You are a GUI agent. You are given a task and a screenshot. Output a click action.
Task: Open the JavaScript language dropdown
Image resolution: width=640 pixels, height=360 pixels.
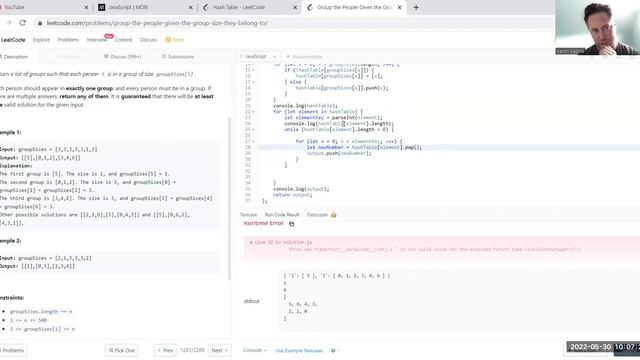[x=258, y=56]
